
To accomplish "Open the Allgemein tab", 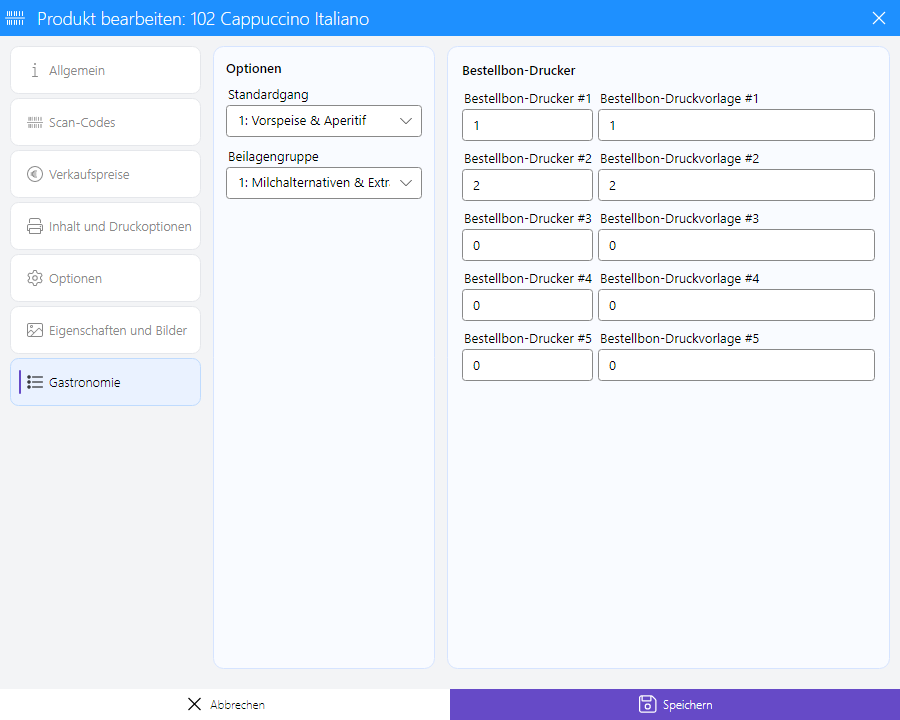I will [106, 70].
